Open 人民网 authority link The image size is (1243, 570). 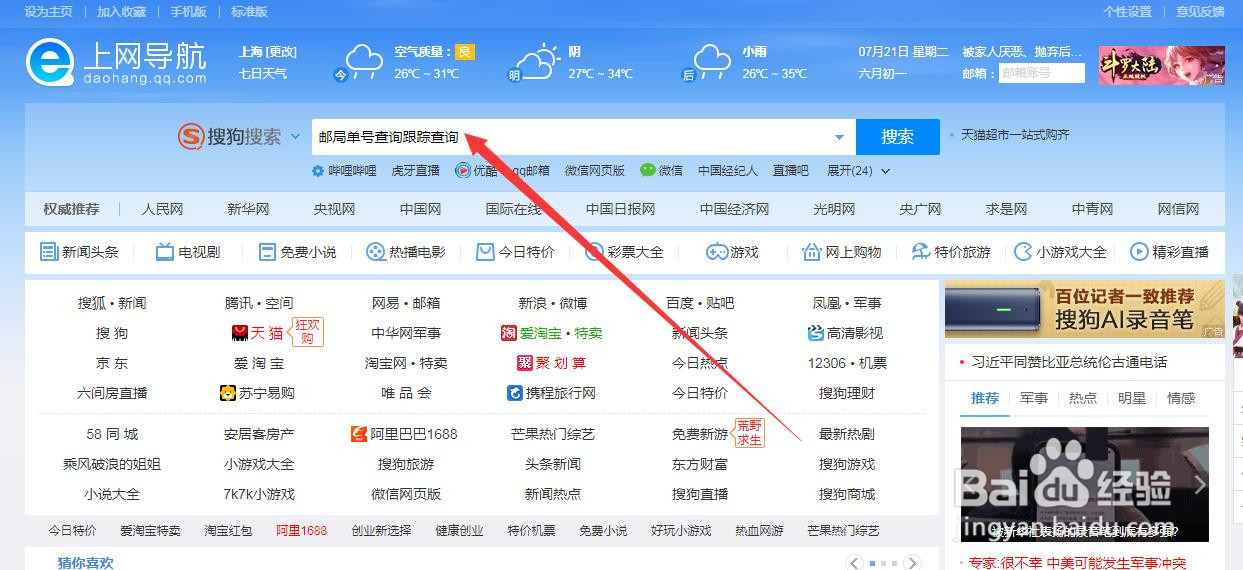(x=162, y=209)
